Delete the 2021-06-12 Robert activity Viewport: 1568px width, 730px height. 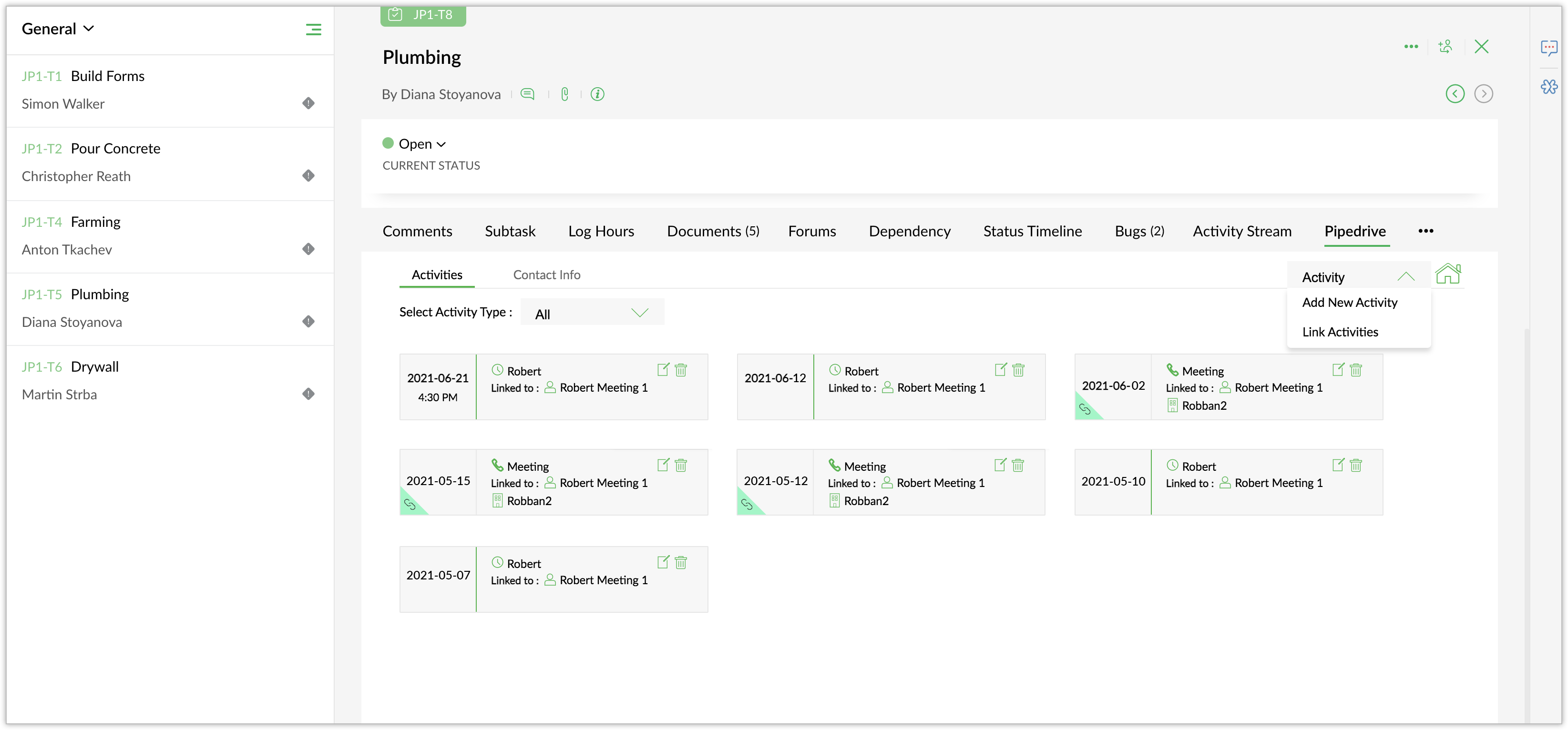[x=1018, y=370]
